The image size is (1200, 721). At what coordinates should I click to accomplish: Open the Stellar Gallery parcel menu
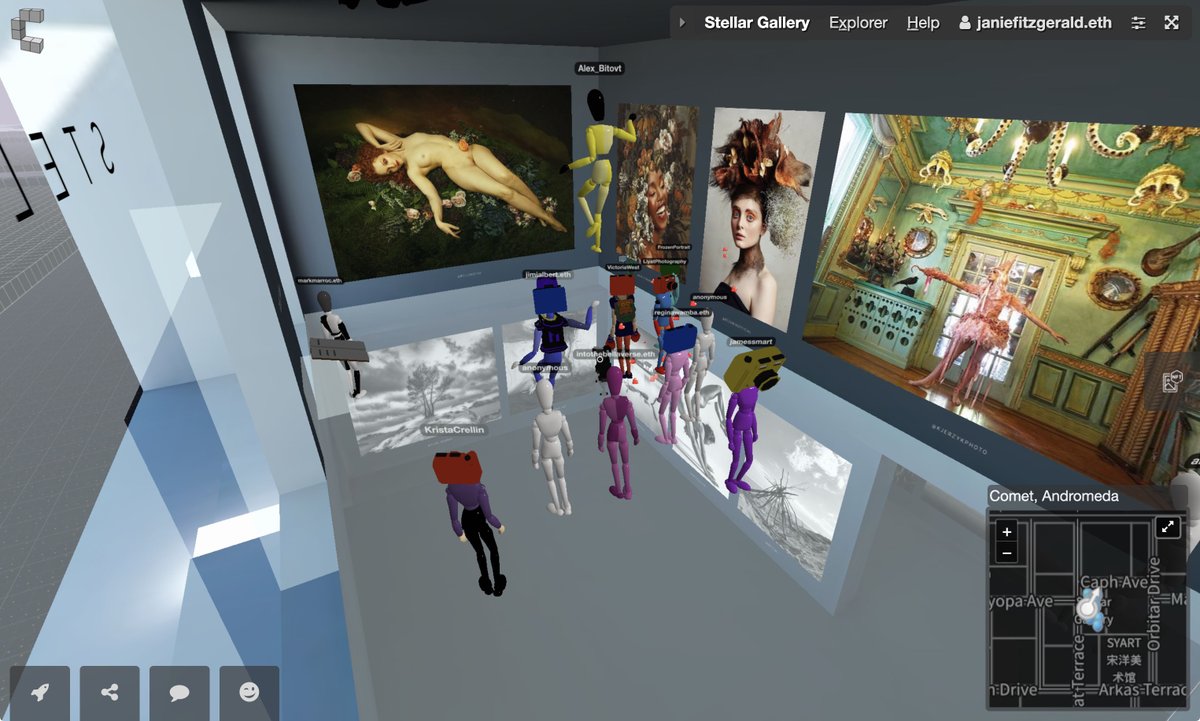(757, 23)
